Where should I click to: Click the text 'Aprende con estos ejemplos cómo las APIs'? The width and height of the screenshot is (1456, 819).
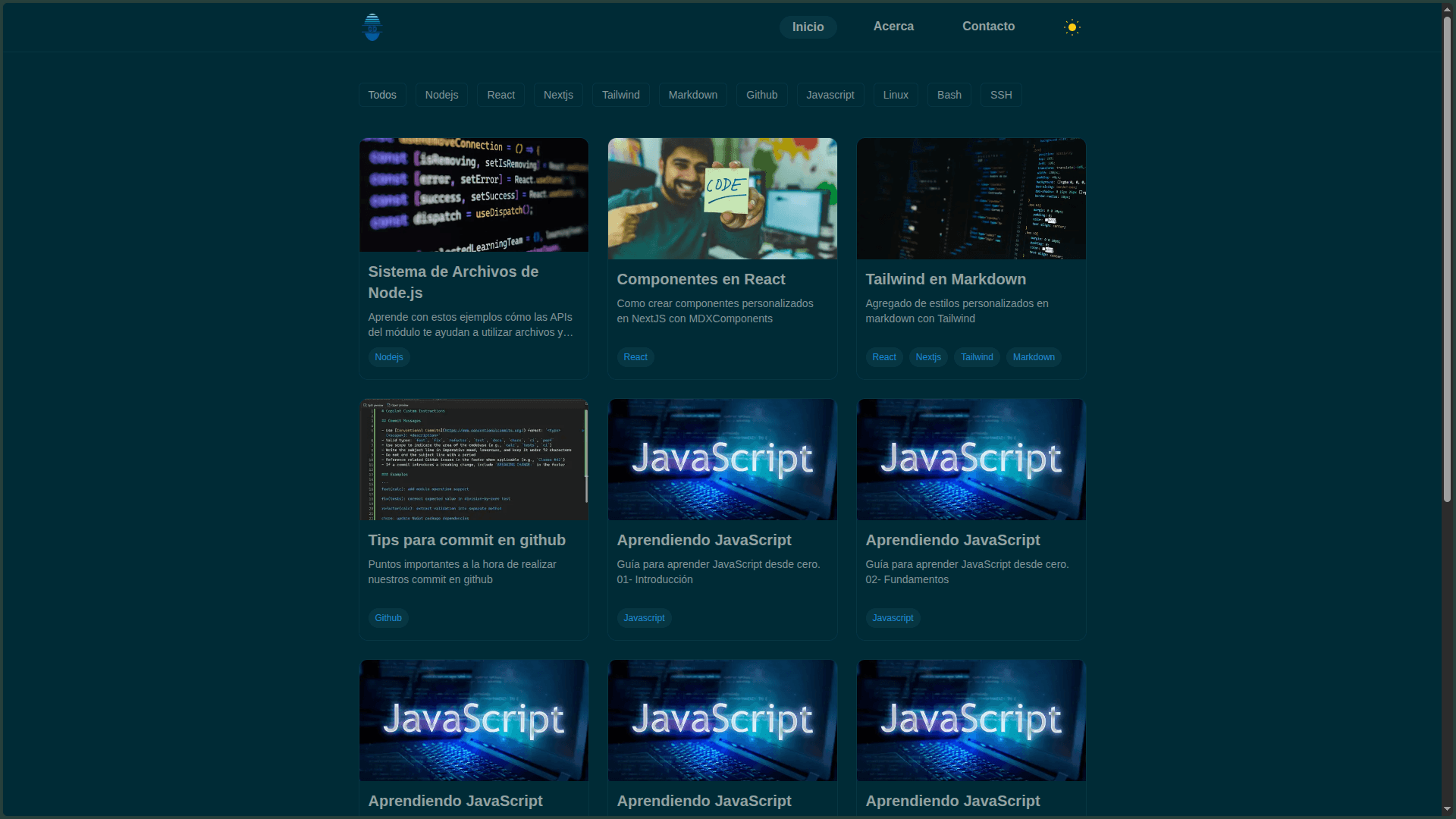coord(470,317)
